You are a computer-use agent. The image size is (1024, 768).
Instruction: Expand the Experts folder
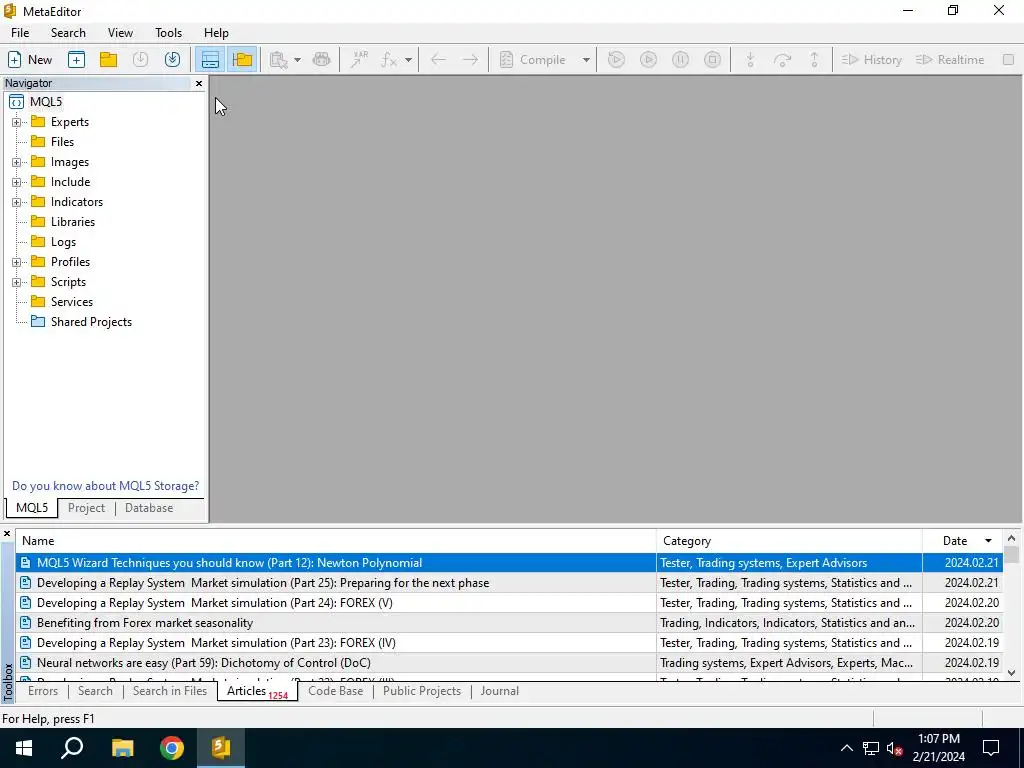16,122
